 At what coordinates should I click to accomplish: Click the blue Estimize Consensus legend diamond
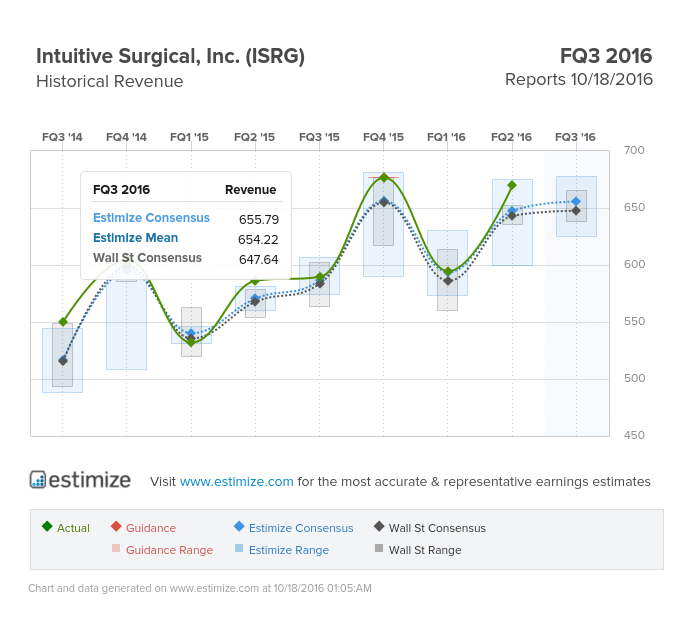[x=239, y=526]
